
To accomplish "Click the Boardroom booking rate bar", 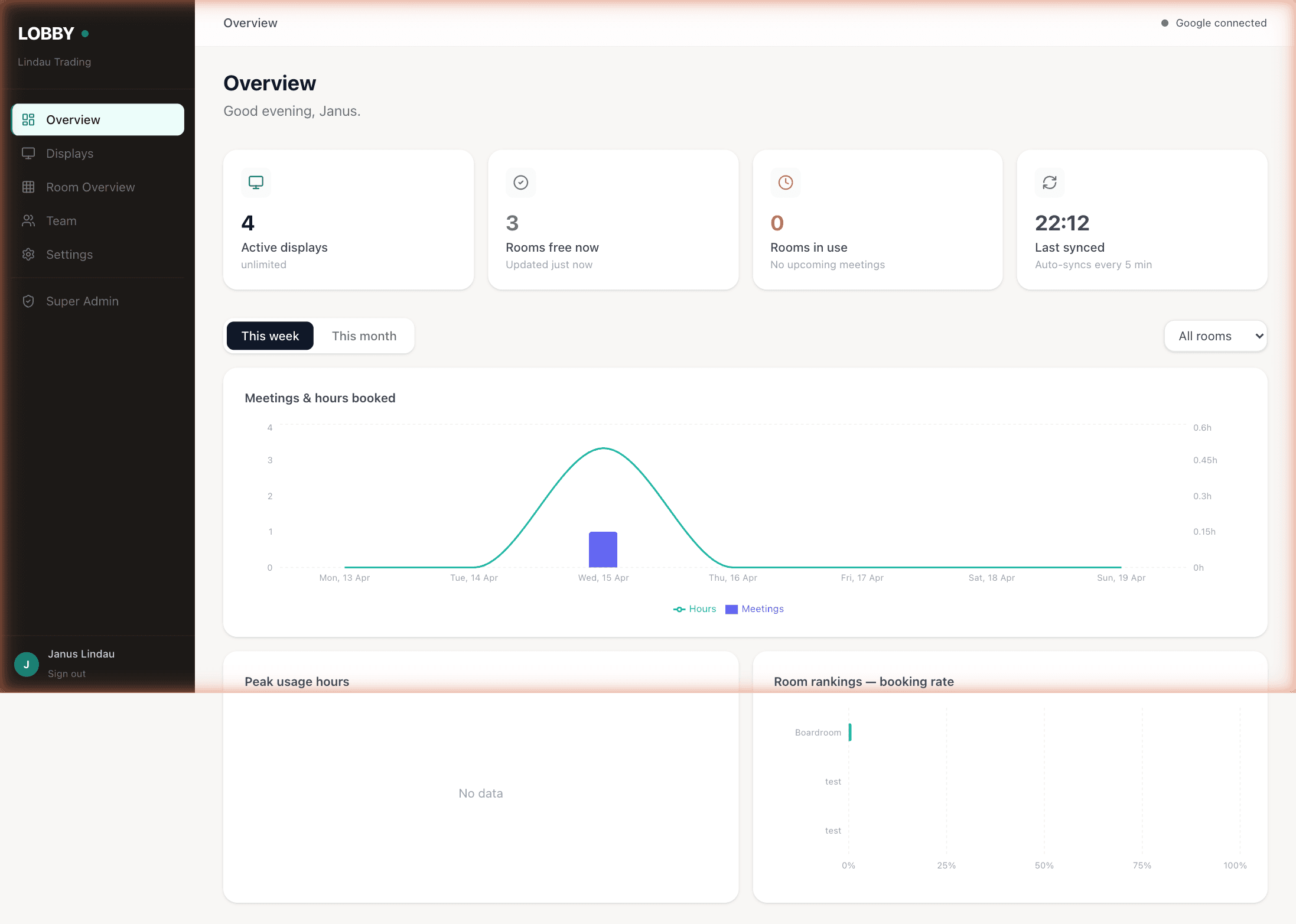I will point(851,732).
